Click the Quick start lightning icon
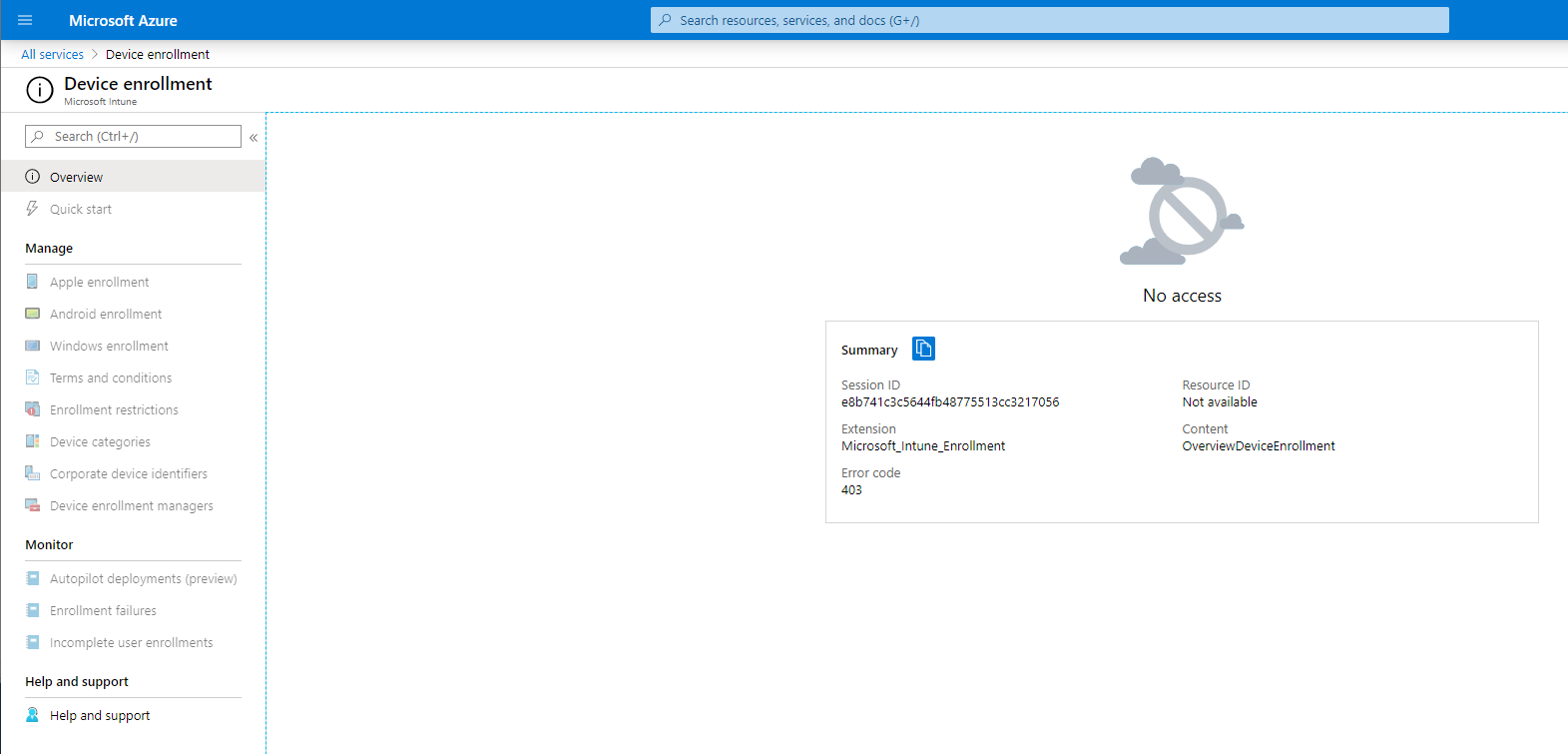The image size is (1568, 754). [x=32, y=209]
